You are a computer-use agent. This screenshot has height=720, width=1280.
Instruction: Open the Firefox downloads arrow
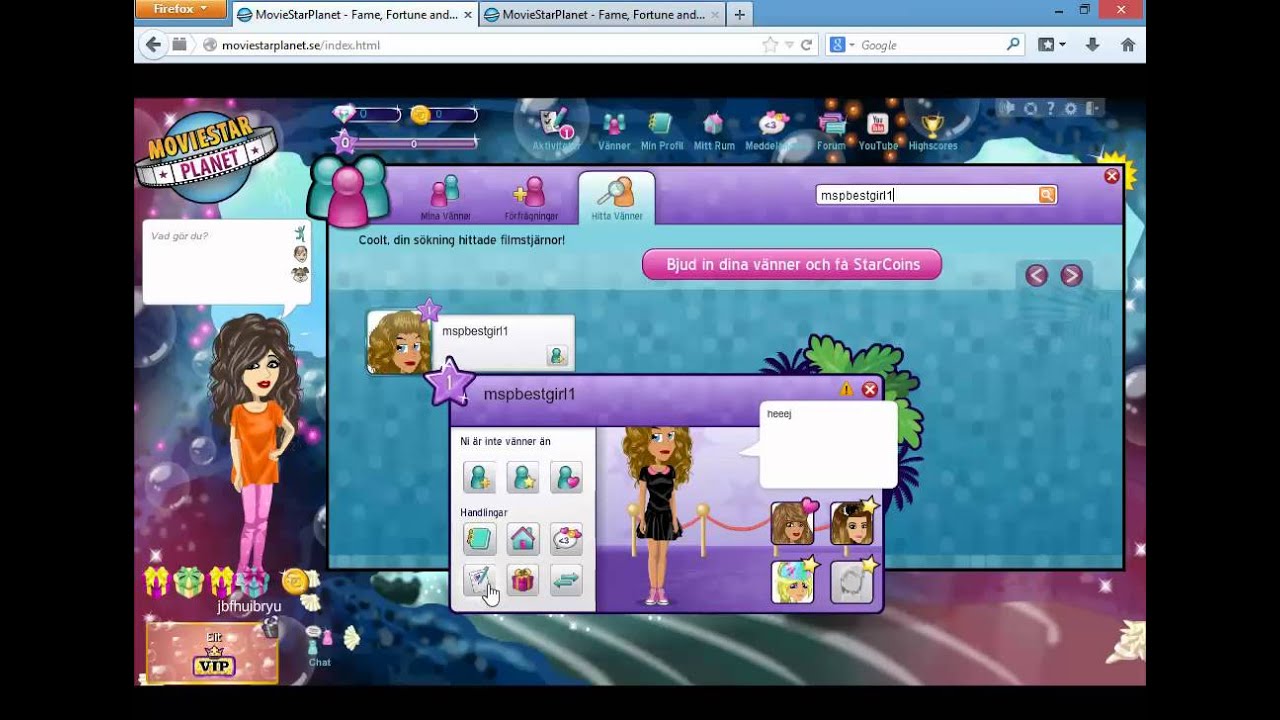tap(1092, 45)
